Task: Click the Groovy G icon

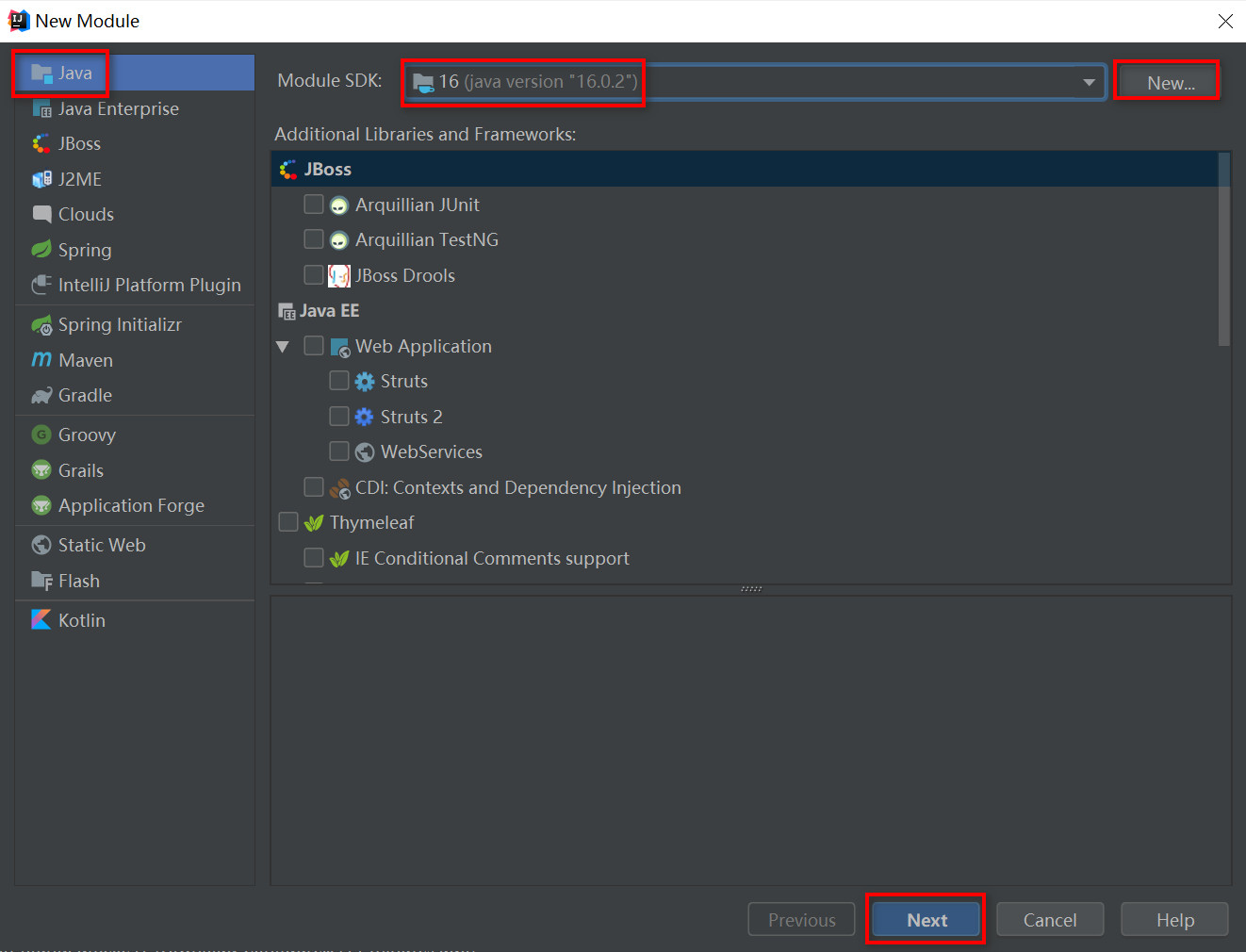Action: 41,435
